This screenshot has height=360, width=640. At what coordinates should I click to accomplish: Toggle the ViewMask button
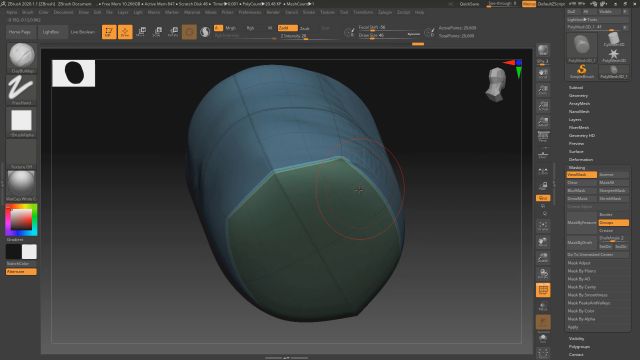click(582, 175)
